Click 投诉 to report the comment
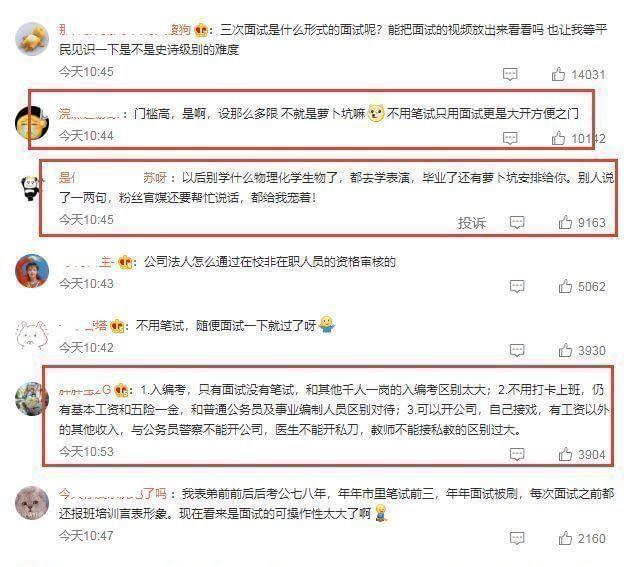The width and height of the screenshot is (627, 567). tap(472, 223)
